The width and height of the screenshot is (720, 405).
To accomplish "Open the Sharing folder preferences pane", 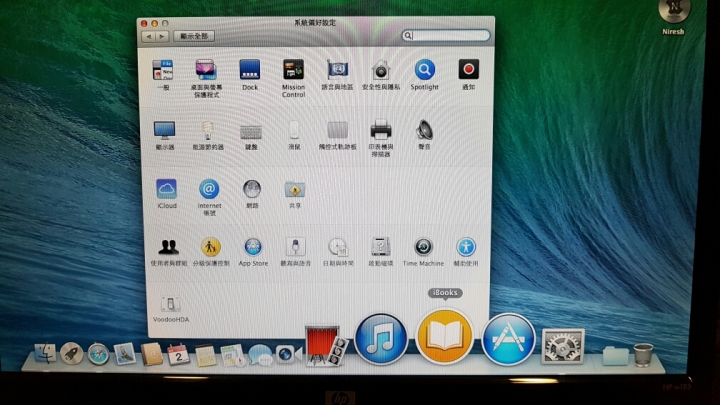I will pyautogui.click(x=294, y=189).
